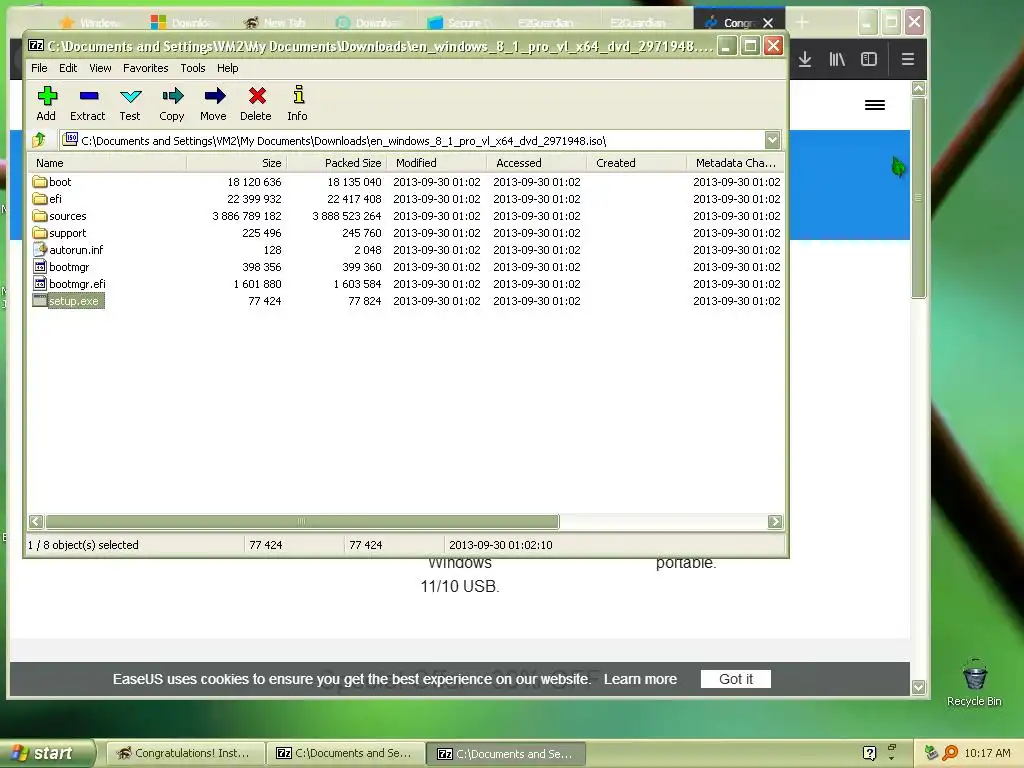Sort by the Modified column header
Viewport: 1024px width, 768px height.
tap(436, 163)
